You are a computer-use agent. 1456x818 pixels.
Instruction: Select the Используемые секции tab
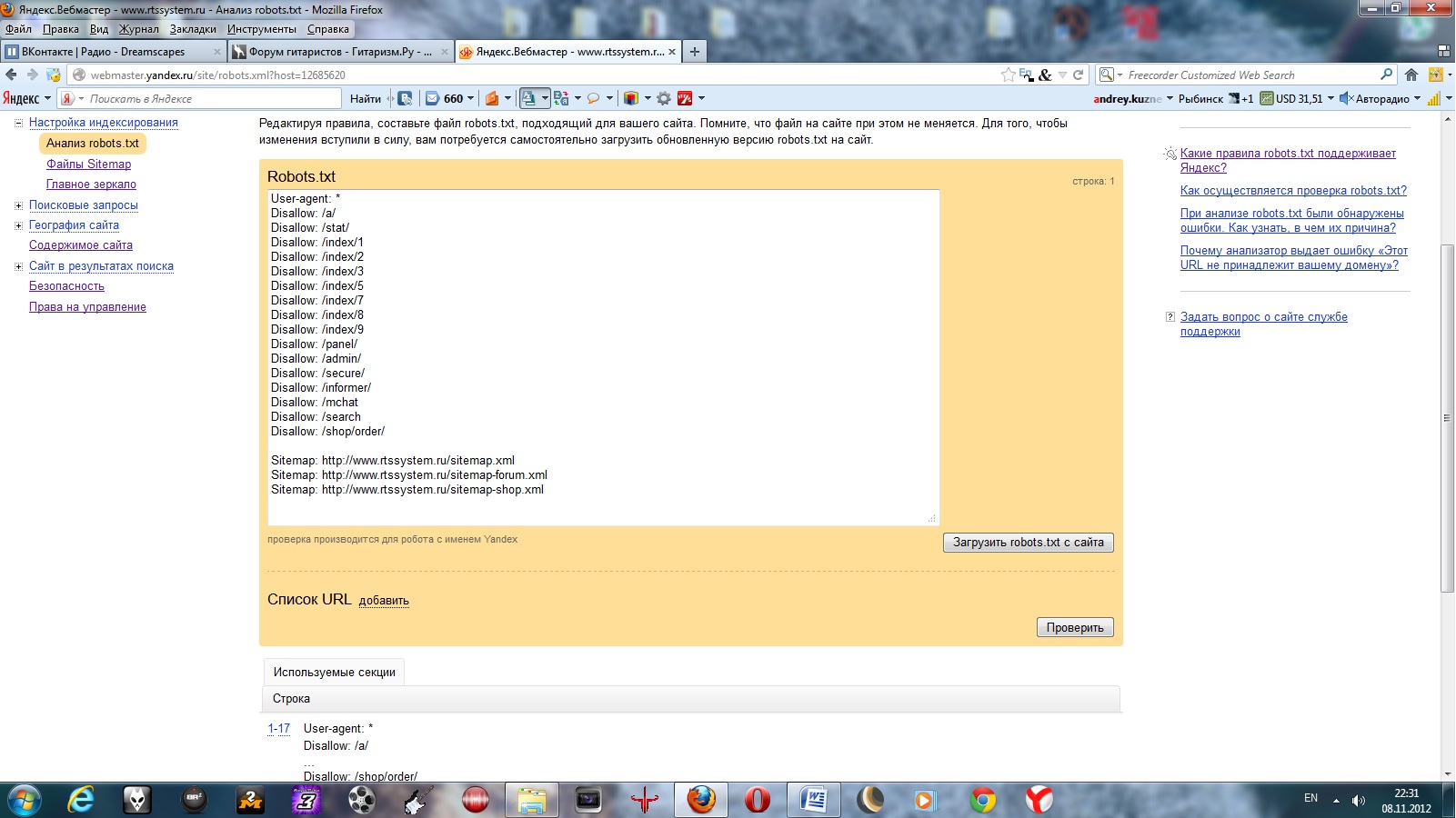(335, 673)
